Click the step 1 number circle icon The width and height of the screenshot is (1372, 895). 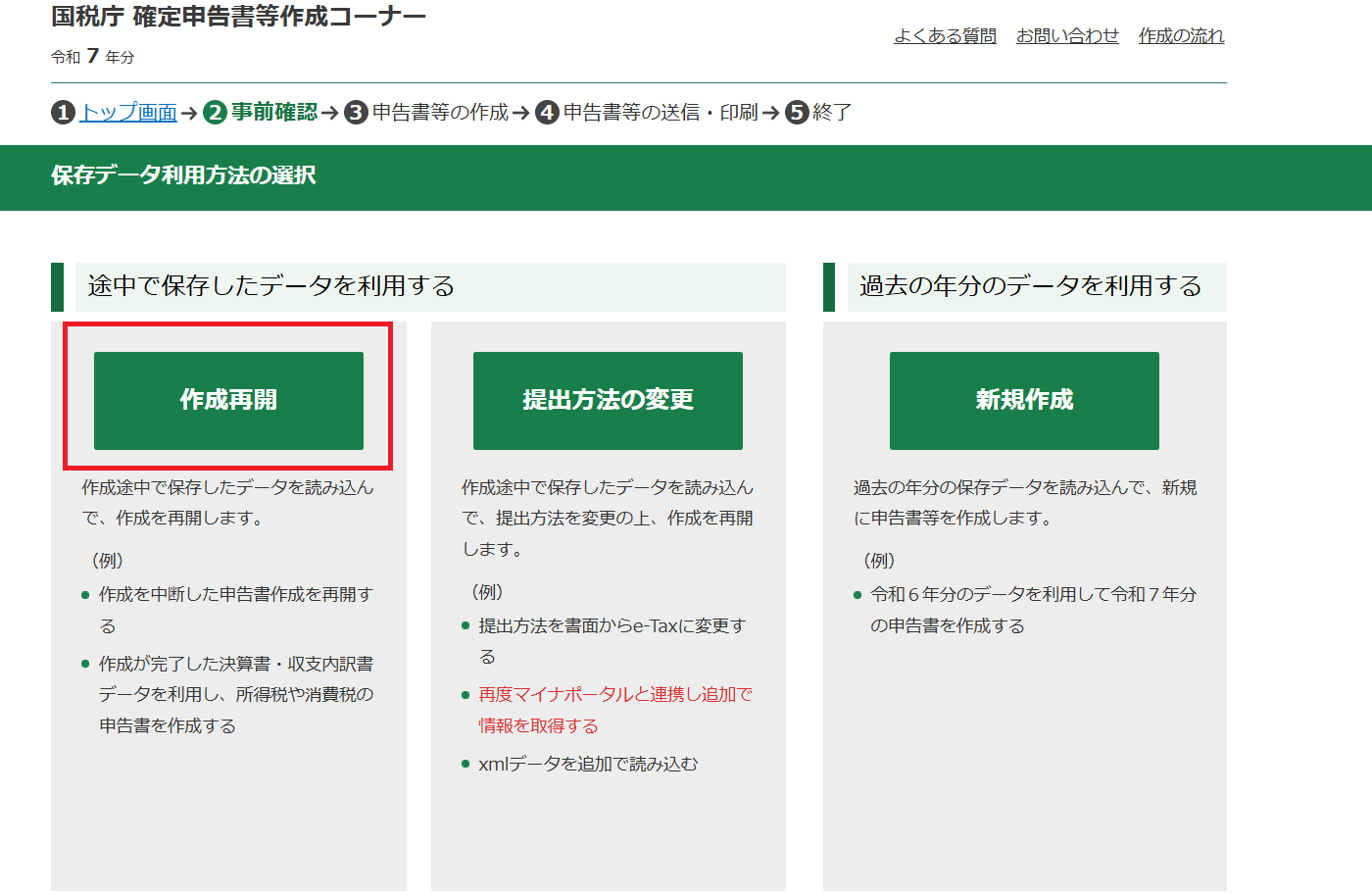63,113
